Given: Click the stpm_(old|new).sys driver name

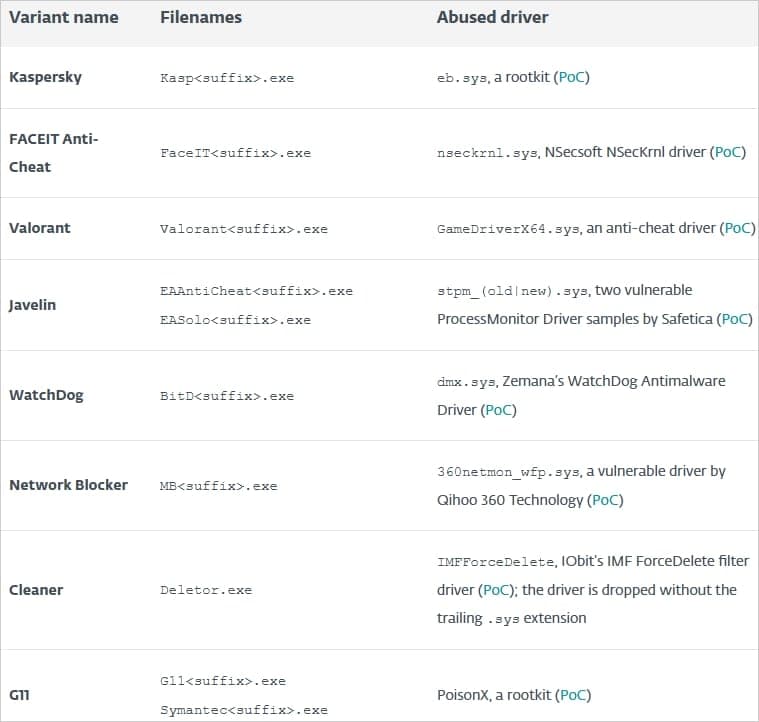Looking at the screenshot, I should click(513, 291).
